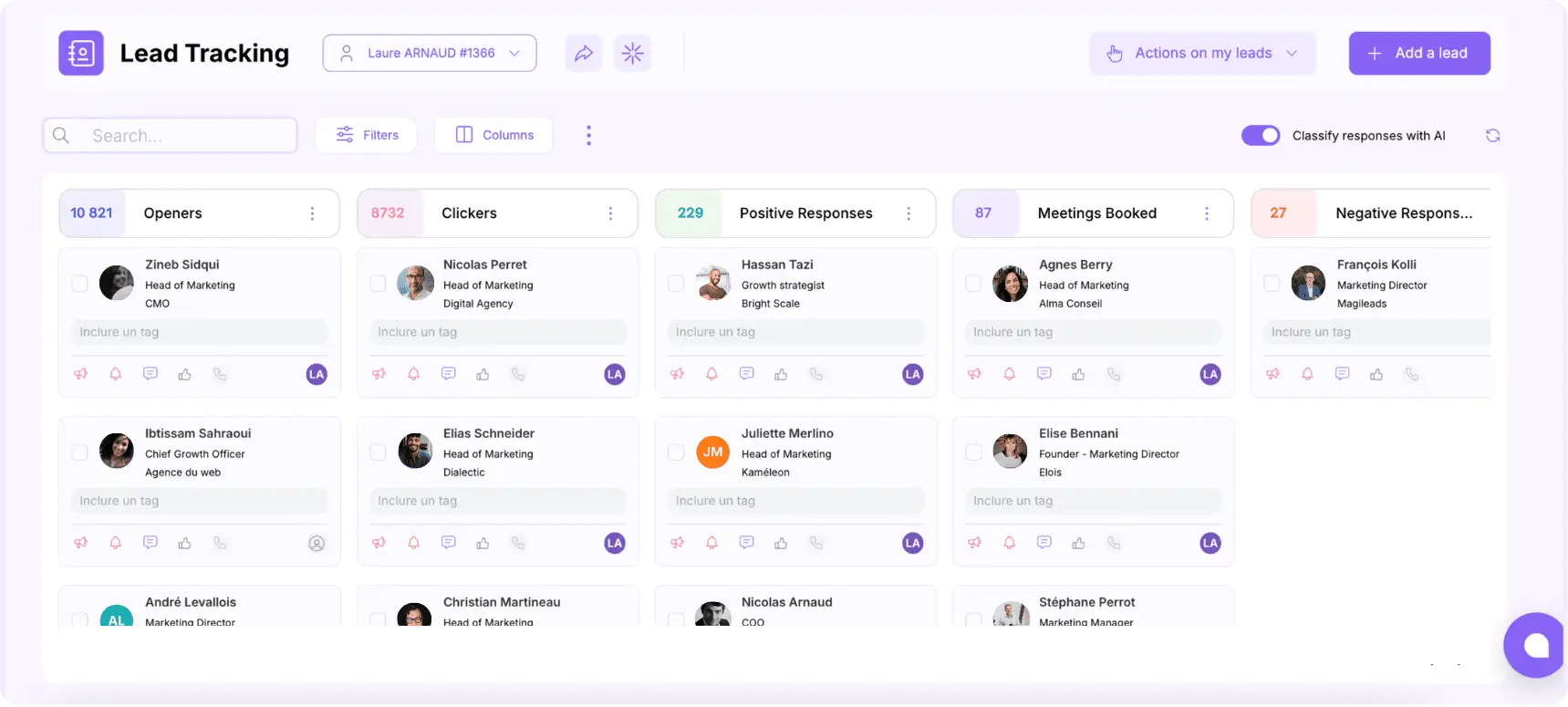The image size is (1568, 707).
Task: Open the toolbar three-dot more menu
Action: [x=588, y=135]
